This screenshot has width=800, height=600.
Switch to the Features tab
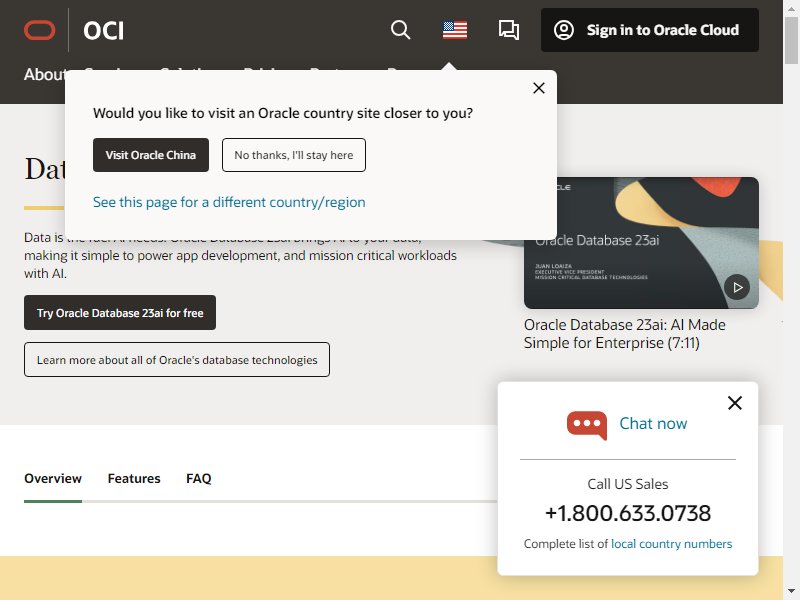click(134, 479)
